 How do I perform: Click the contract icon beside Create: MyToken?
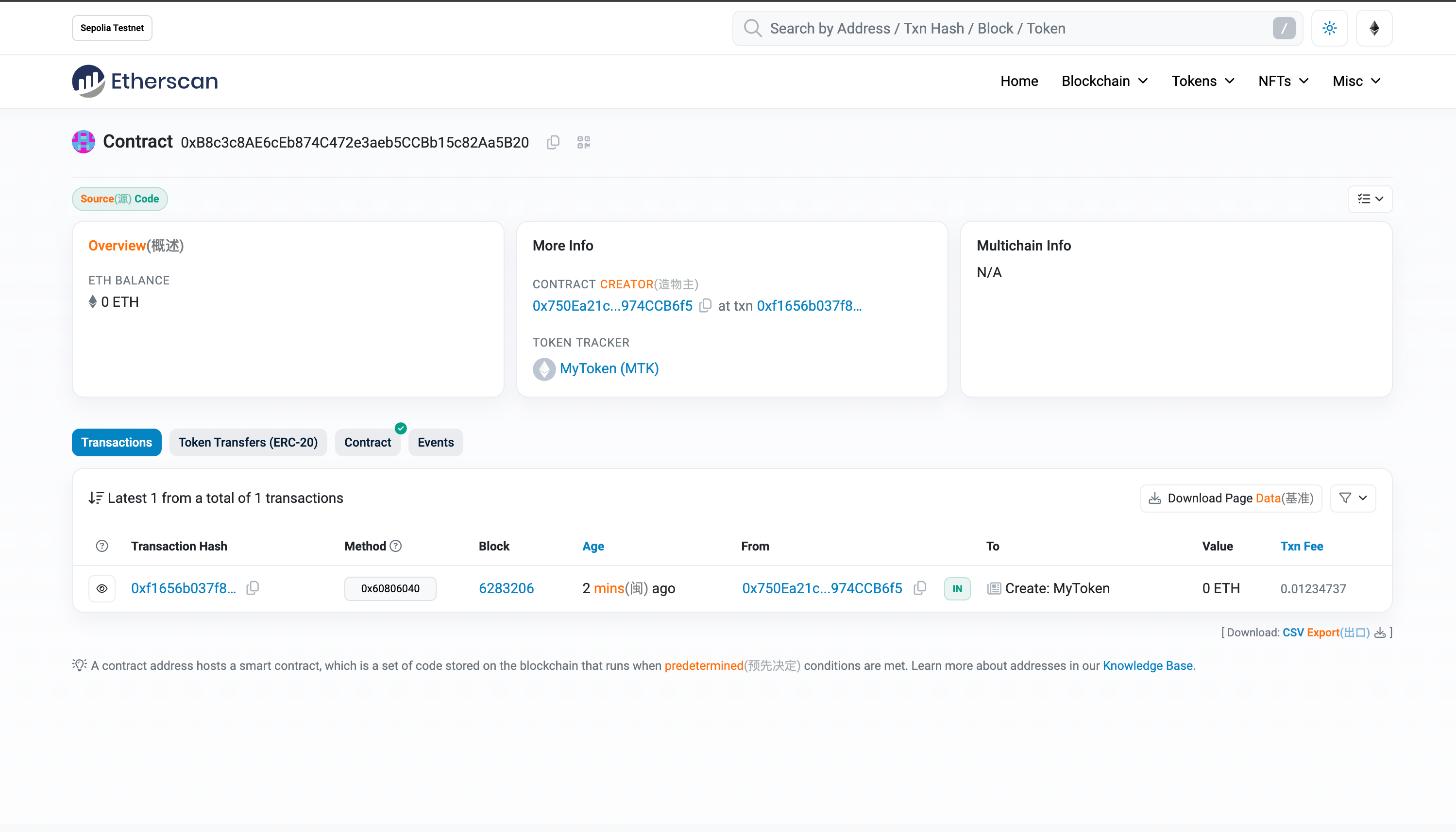pyautogui.click(x=994, y=589)
